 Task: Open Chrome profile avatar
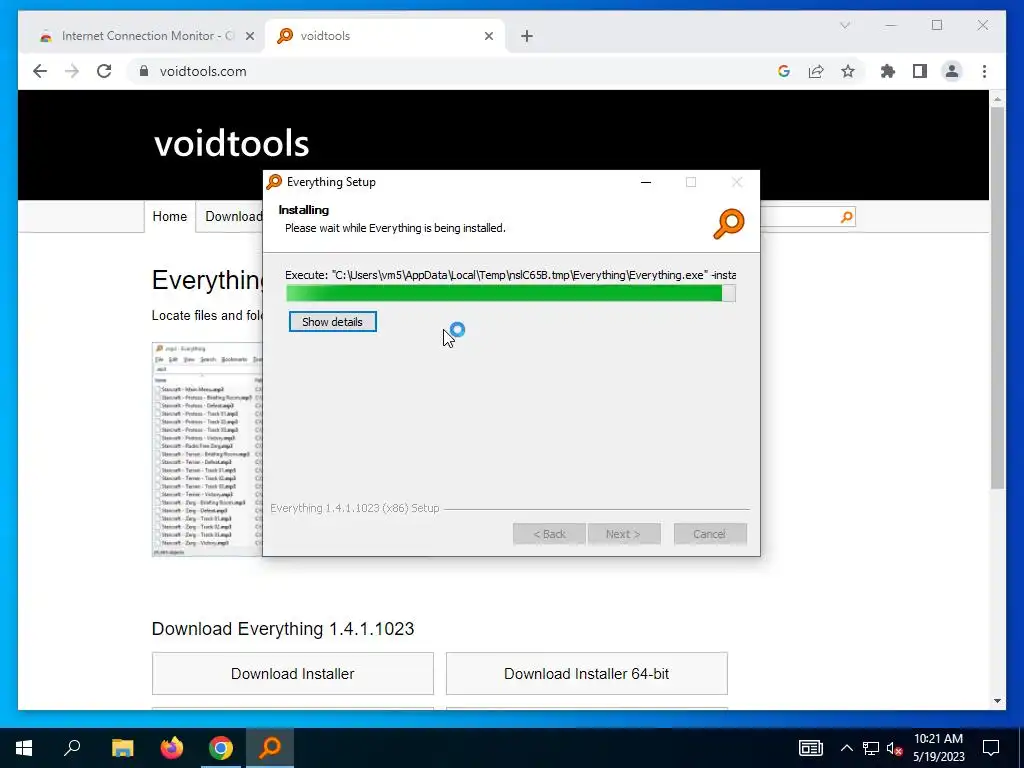click(x=952, y=71)
